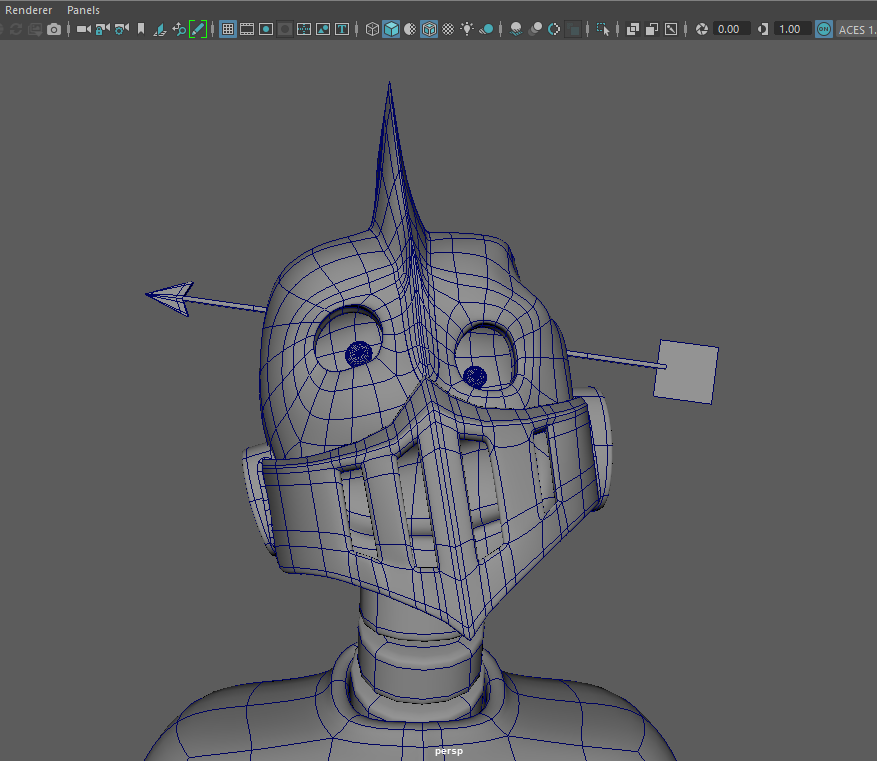Click the Image Plane icon
This screenshot has height=761, width=877.
point(160,29)
